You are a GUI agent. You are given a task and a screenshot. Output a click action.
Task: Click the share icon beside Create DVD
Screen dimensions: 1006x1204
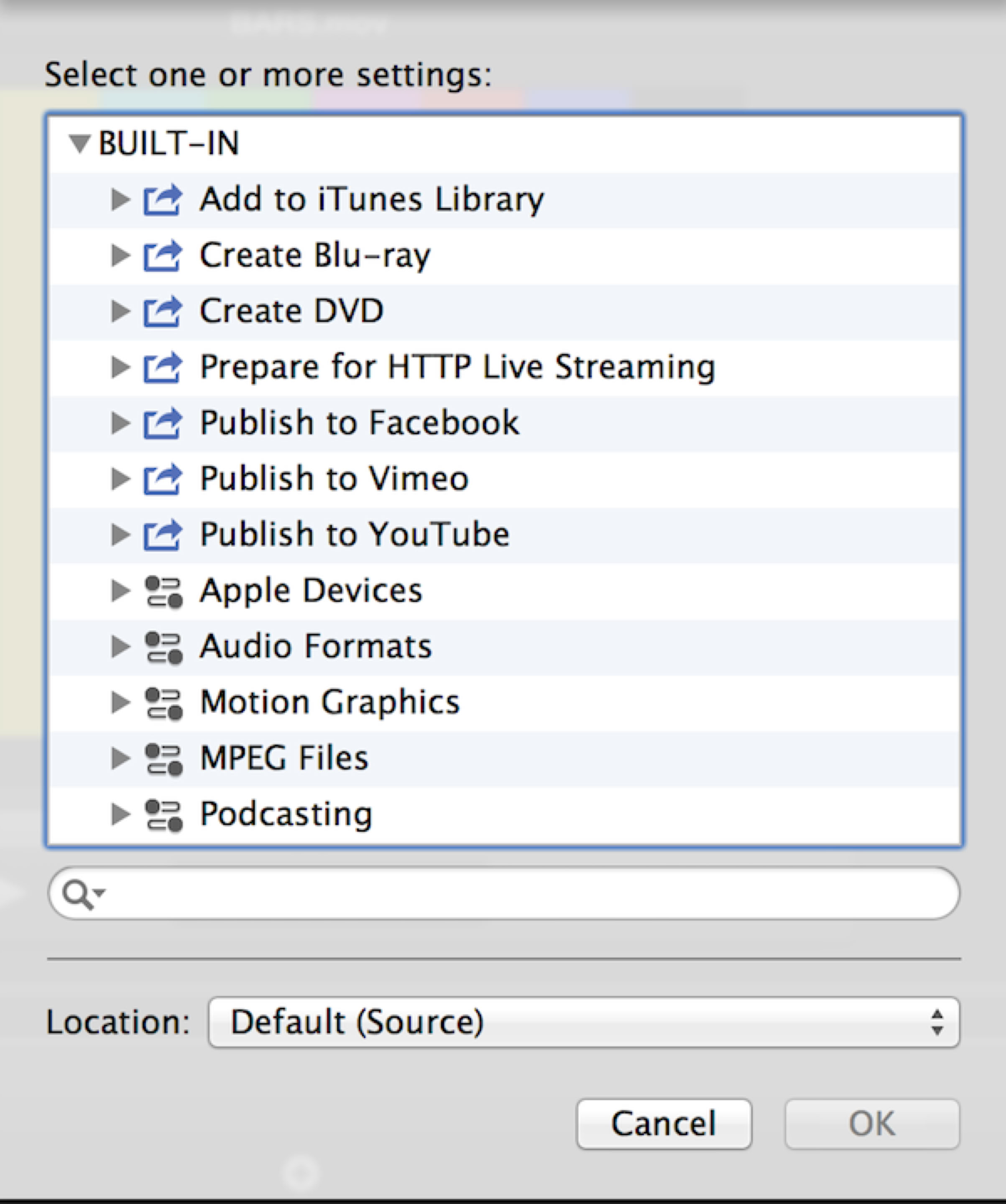[162, 311]
